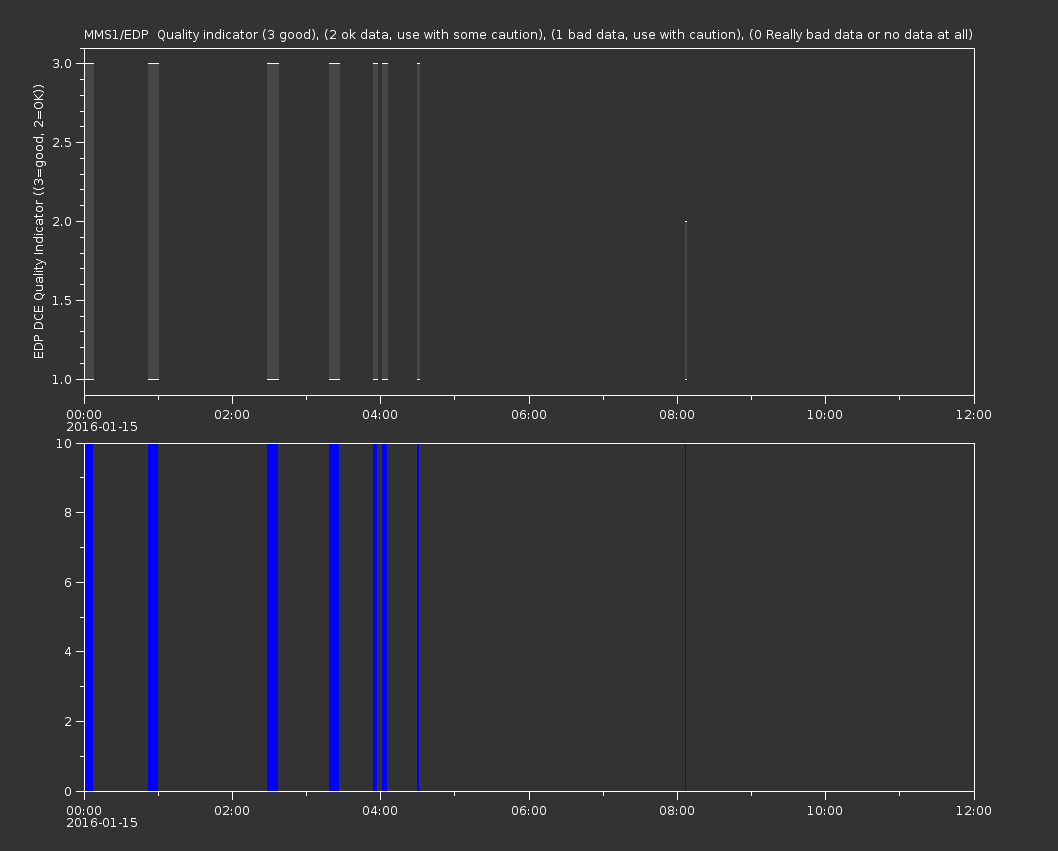Click the 1.0 tick label on quality plot
Image resolution: width=1058 pixels, height=851 pixels.
coord(62,379)
